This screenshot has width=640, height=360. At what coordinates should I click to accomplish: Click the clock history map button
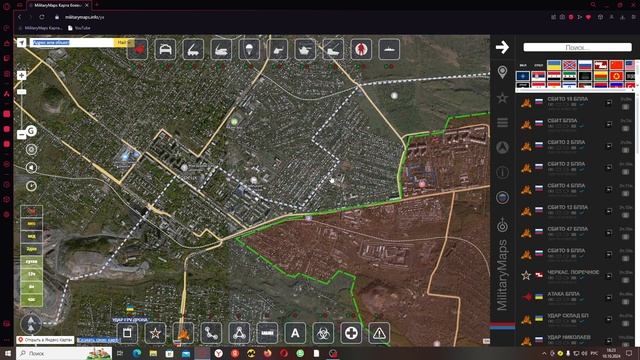[x=31, y=186]
